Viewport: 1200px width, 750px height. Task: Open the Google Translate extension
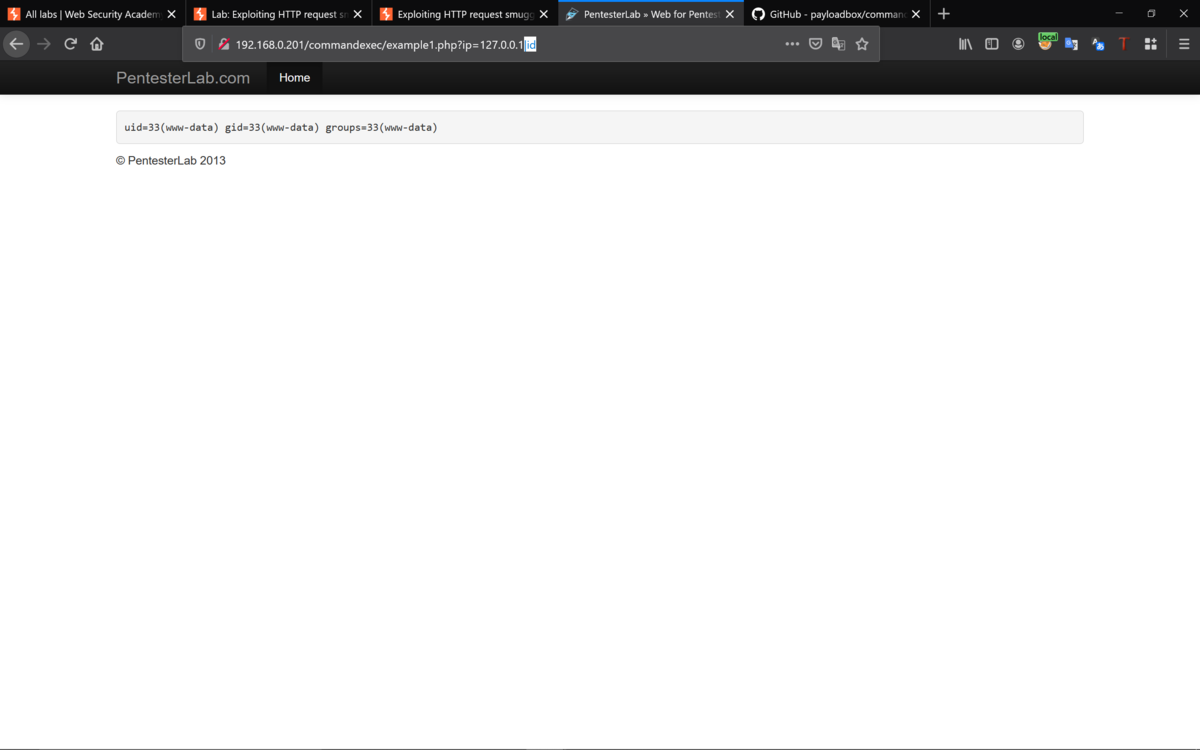click(x=1071, y=44)
